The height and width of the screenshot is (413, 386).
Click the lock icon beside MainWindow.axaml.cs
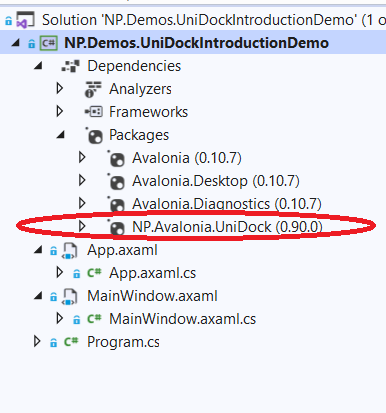tap(76, 320)
